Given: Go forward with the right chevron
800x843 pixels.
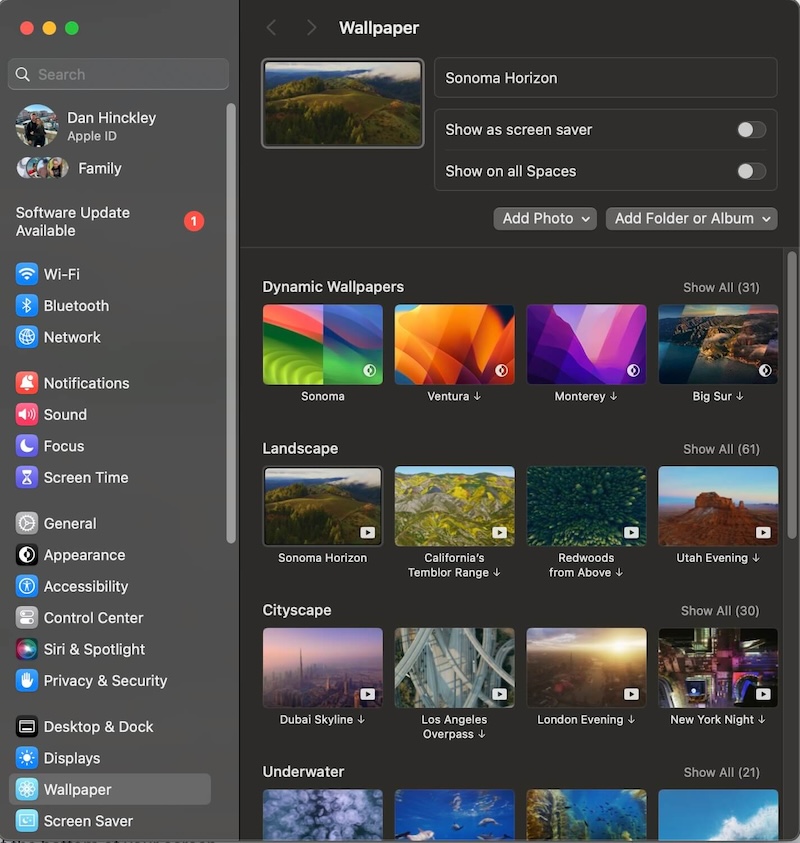Looking at the screenshot, I should tap(311, 28).
